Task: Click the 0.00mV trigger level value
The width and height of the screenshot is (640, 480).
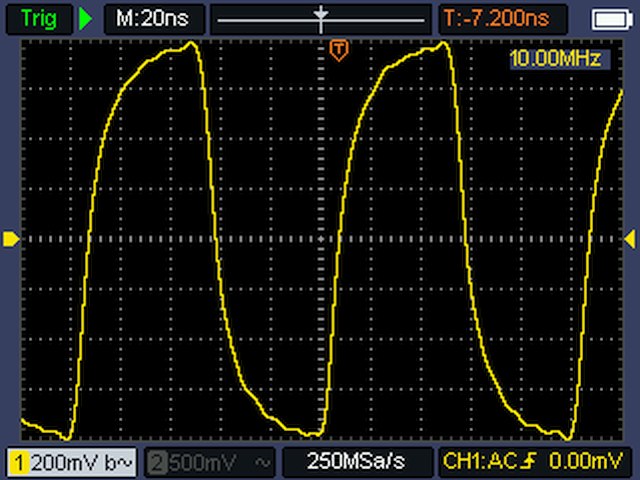Action: [586, 462]
